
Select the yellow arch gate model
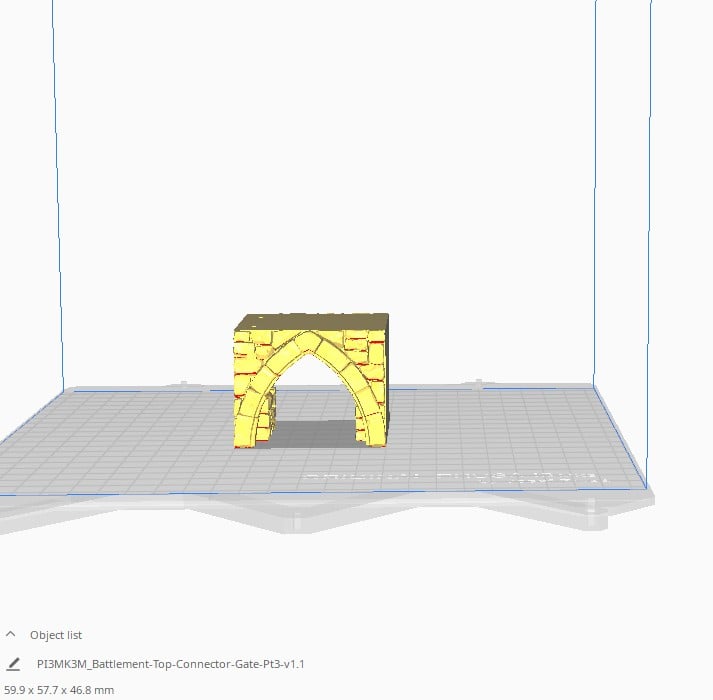[x=311, y=380]
